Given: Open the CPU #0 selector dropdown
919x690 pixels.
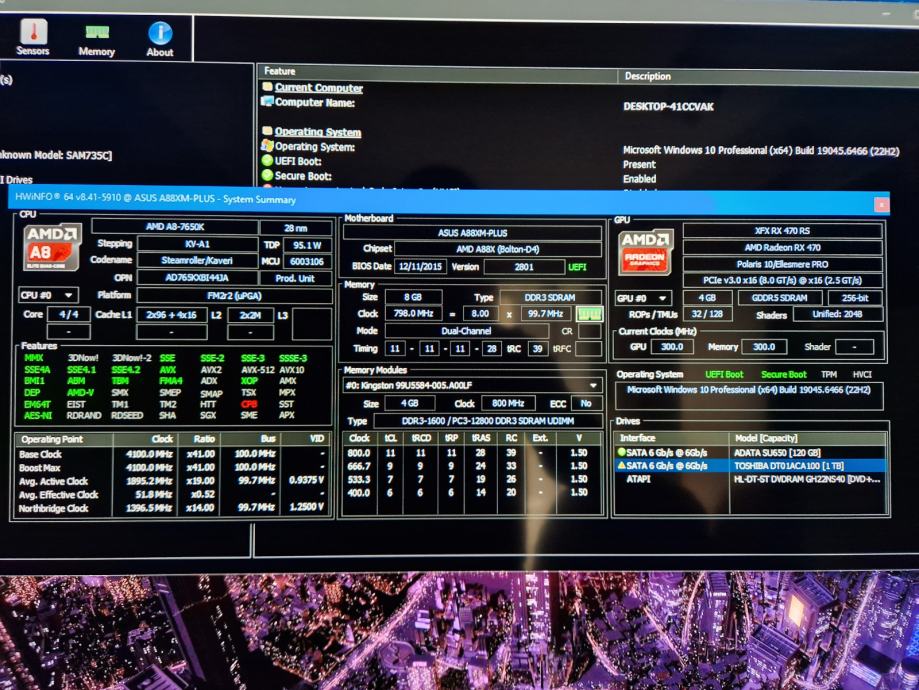Looking at the screenshot, I should tap(47, 295).
